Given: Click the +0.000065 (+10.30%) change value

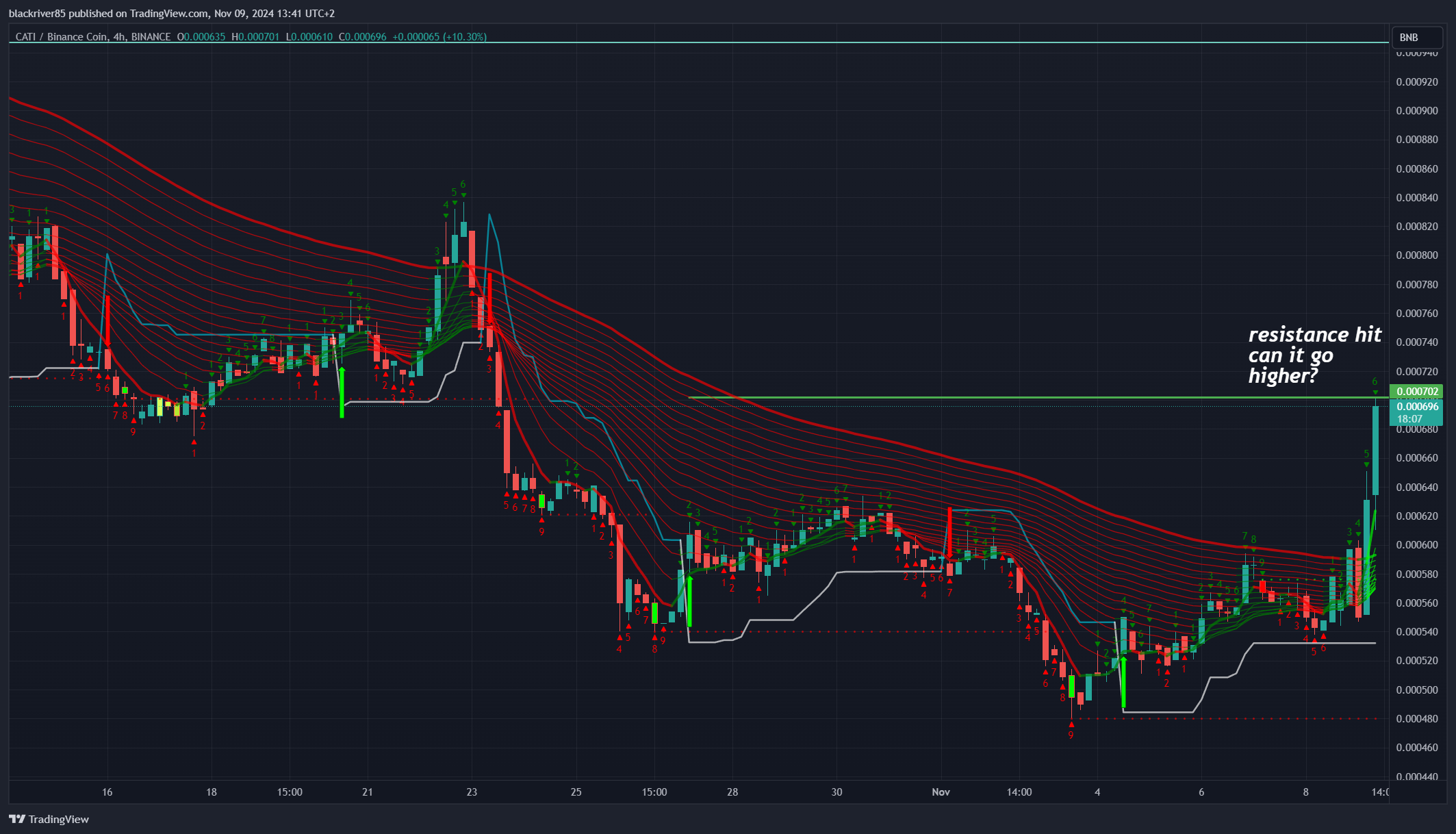Looking at the screenshot, I should click(439, 37).
